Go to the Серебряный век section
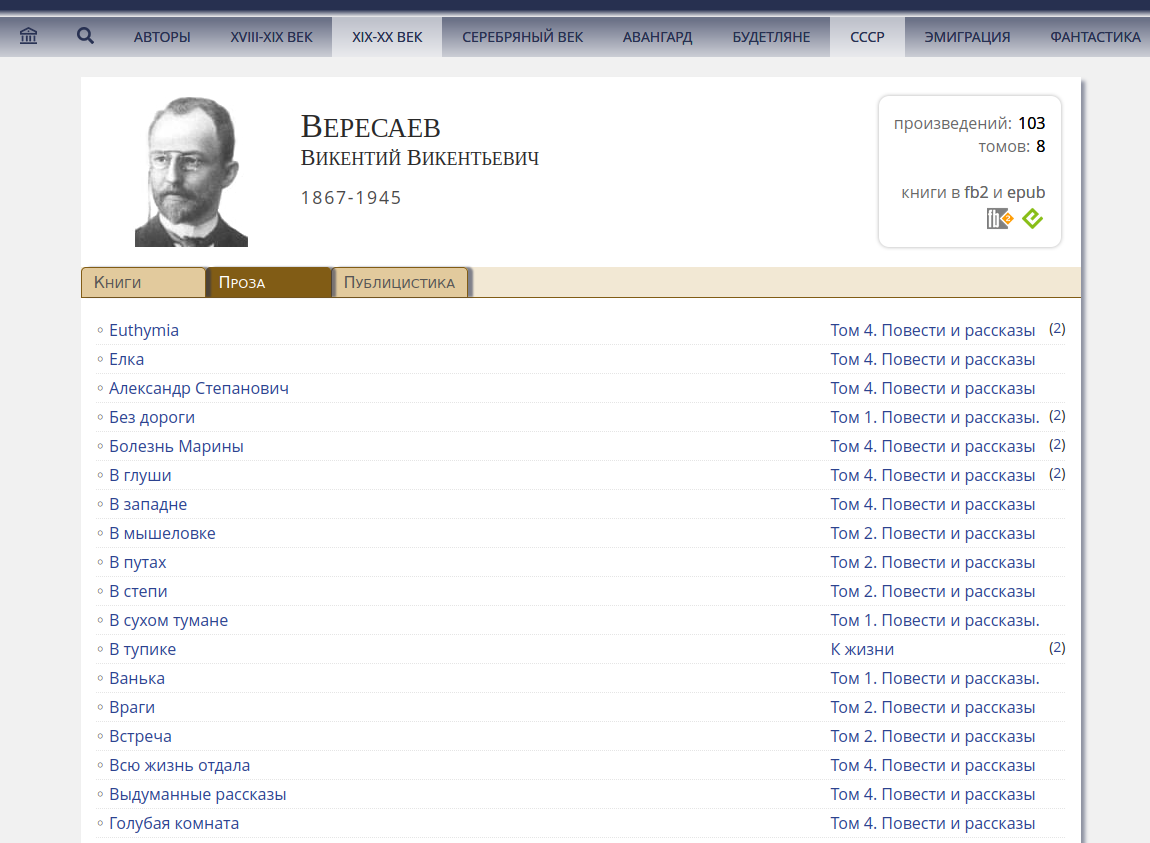The width and height of the screenshot is (1150, 843). click(x=522, y=37)
